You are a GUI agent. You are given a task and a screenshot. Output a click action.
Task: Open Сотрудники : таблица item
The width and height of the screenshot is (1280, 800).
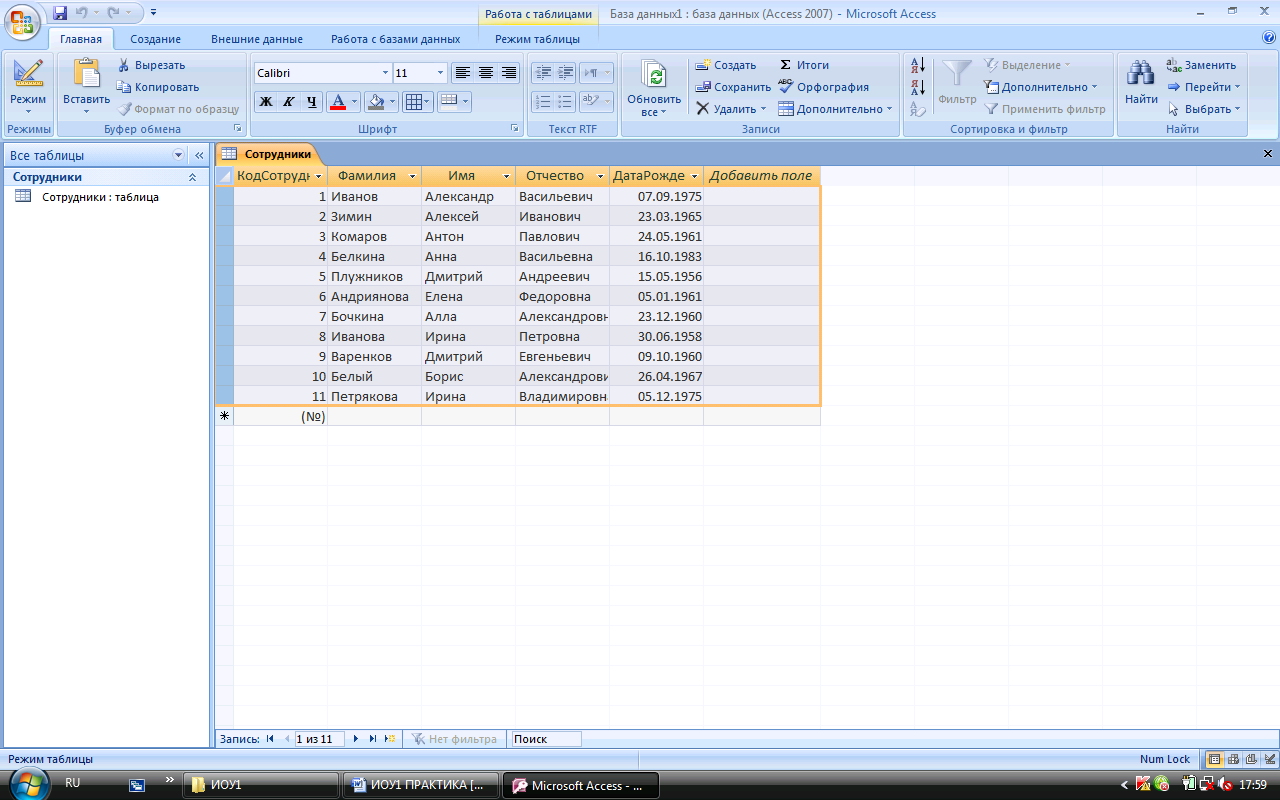click(x=100, y=197)
